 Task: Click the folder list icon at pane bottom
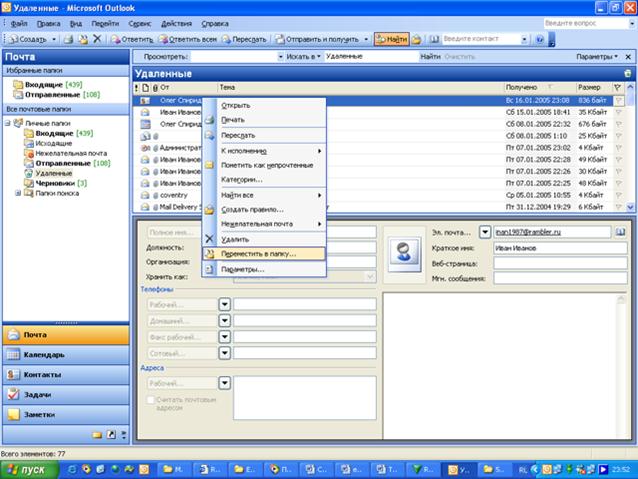pyautogui.click(x=97, y=435)
